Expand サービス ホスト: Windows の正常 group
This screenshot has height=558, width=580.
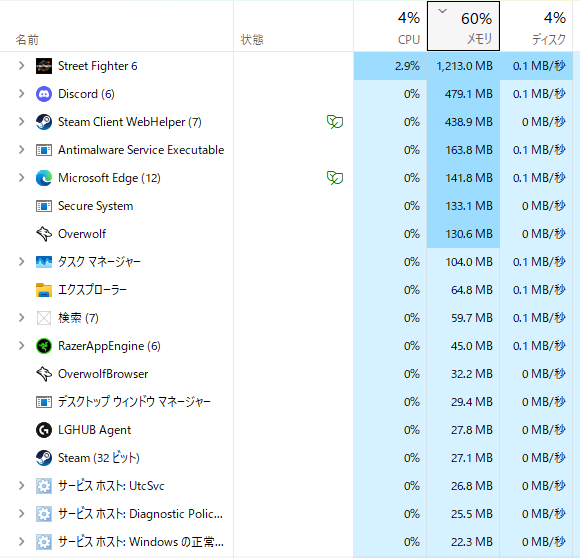tap(21, 542)
